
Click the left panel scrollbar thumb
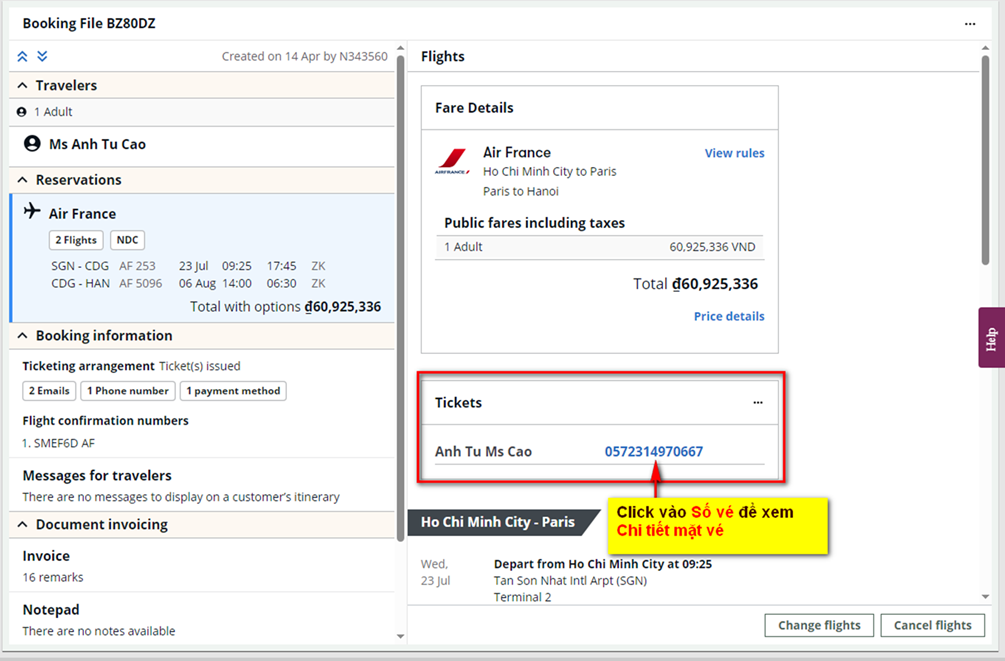[401, 298]
